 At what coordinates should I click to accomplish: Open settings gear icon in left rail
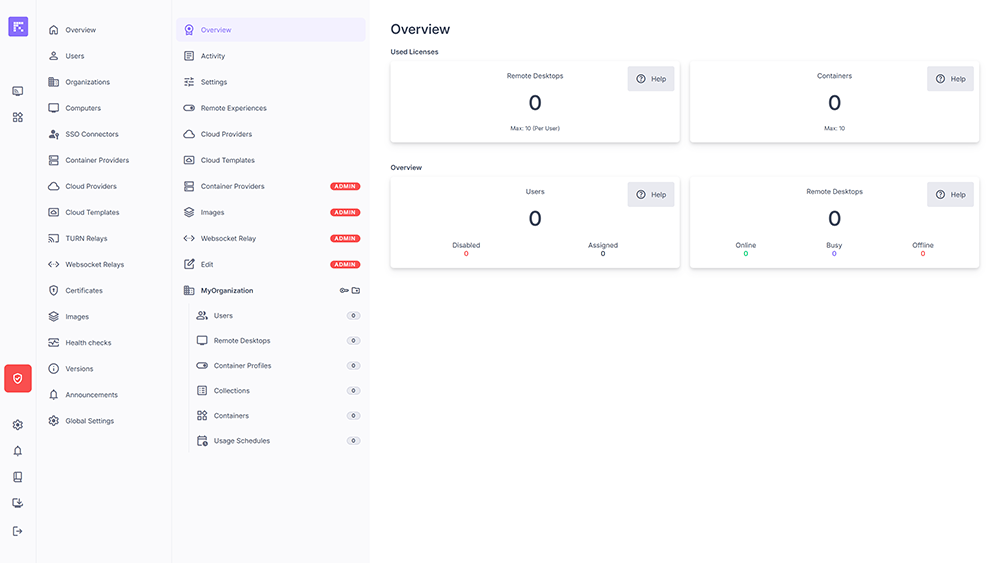click(18, 425)
